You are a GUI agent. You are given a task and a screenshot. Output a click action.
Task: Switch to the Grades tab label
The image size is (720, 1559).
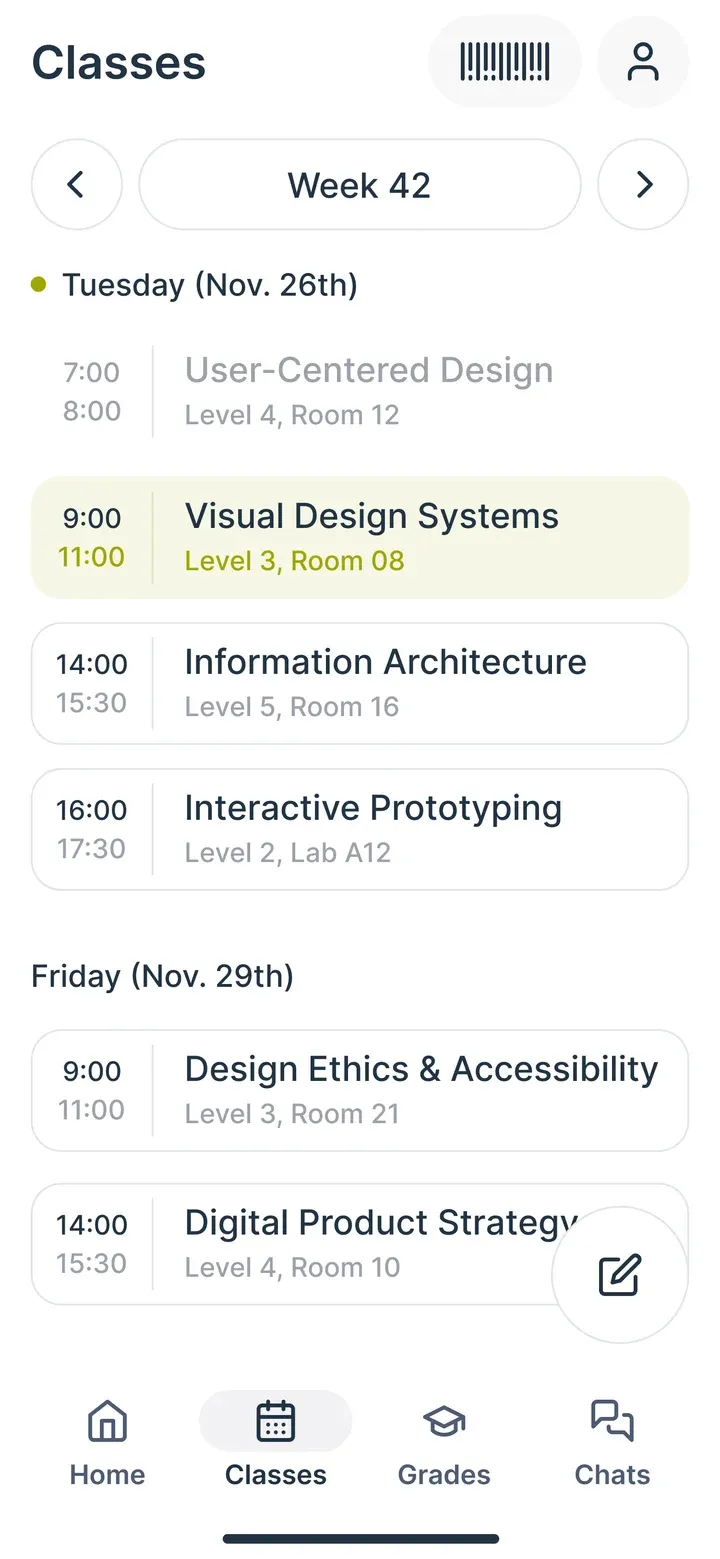click(444, 1475)
